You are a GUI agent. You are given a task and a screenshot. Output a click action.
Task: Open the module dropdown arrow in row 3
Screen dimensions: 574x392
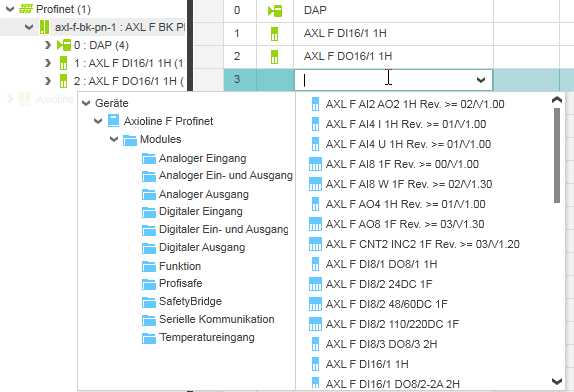(x=481, y=80)
